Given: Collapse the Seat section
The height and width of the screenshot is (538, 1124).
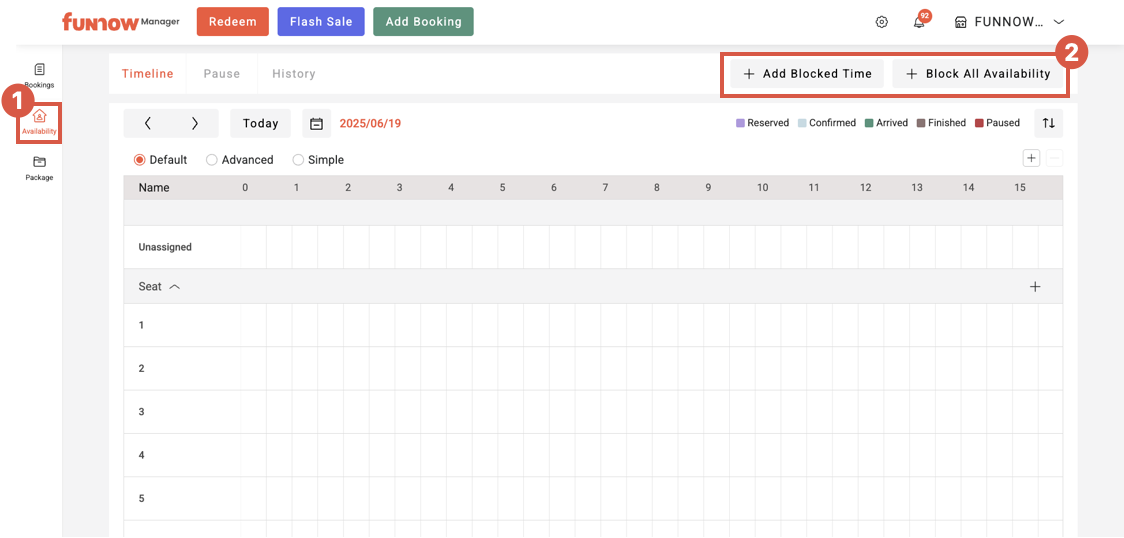Looking at the screenshot, I should pos(174,287).
